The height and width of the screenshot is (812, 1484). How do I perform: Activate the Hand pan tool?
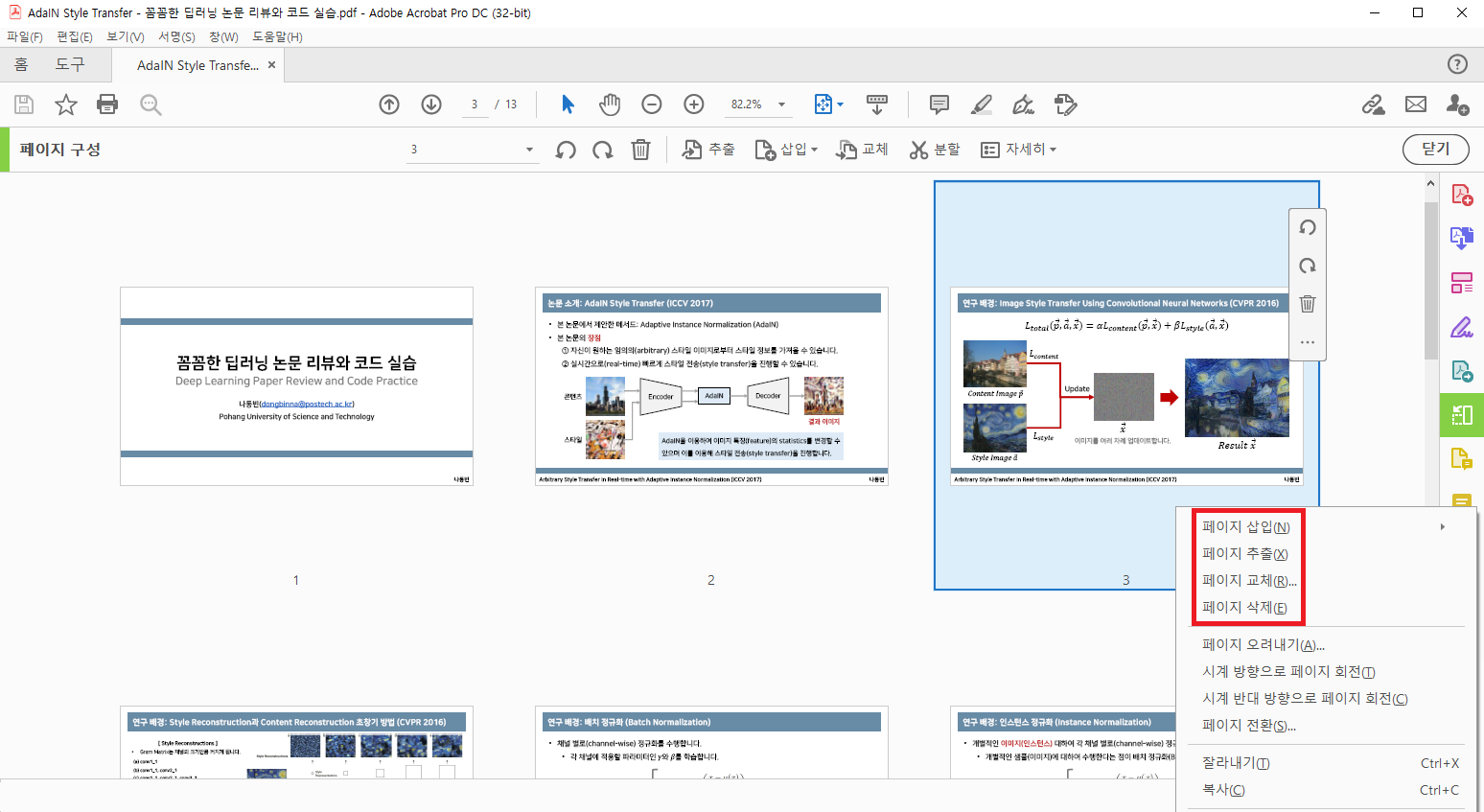coord(610,104)
